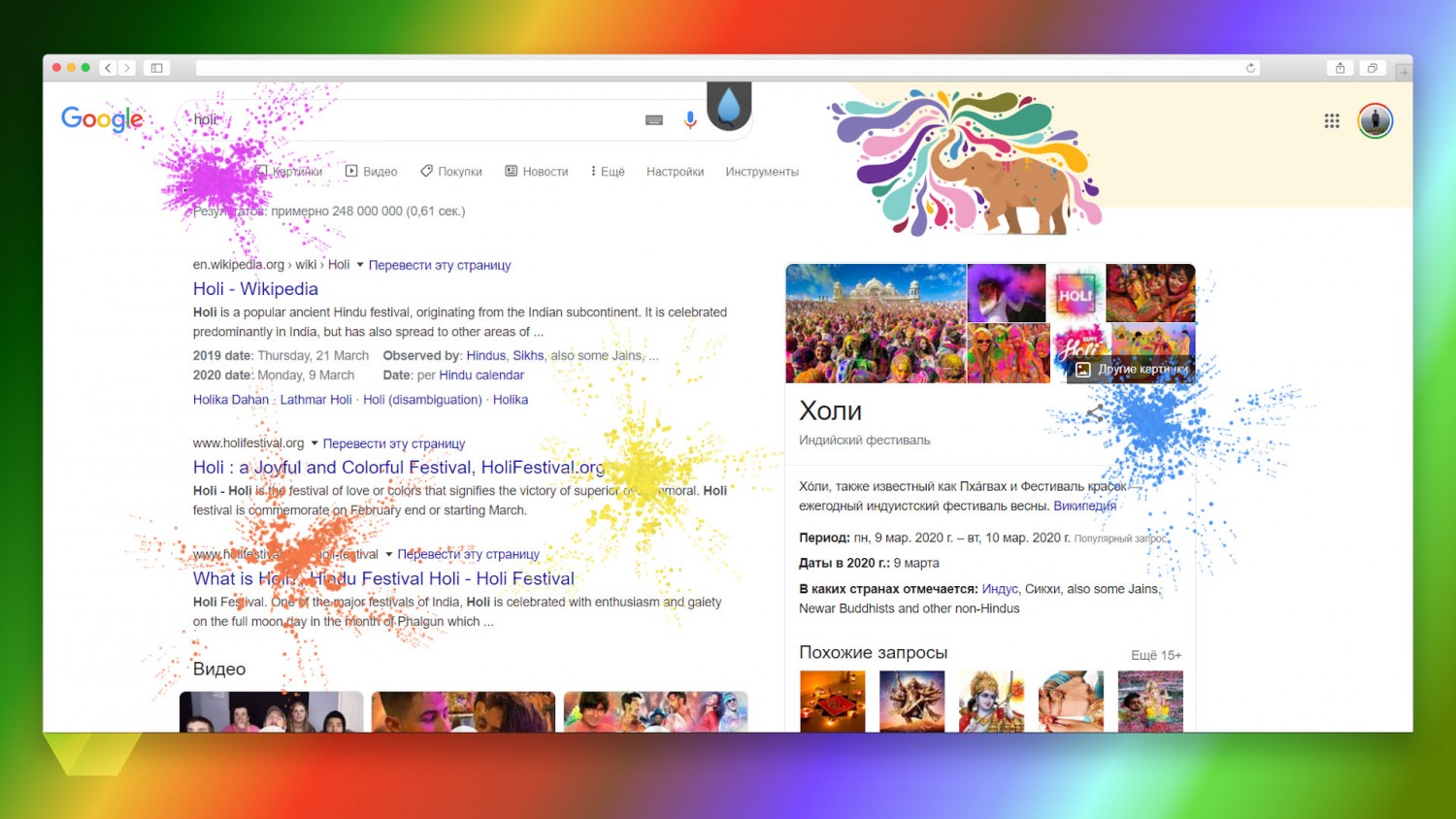Open the second related search thumbnail
The image size is (1456, 819).
[x=911, y=701]
